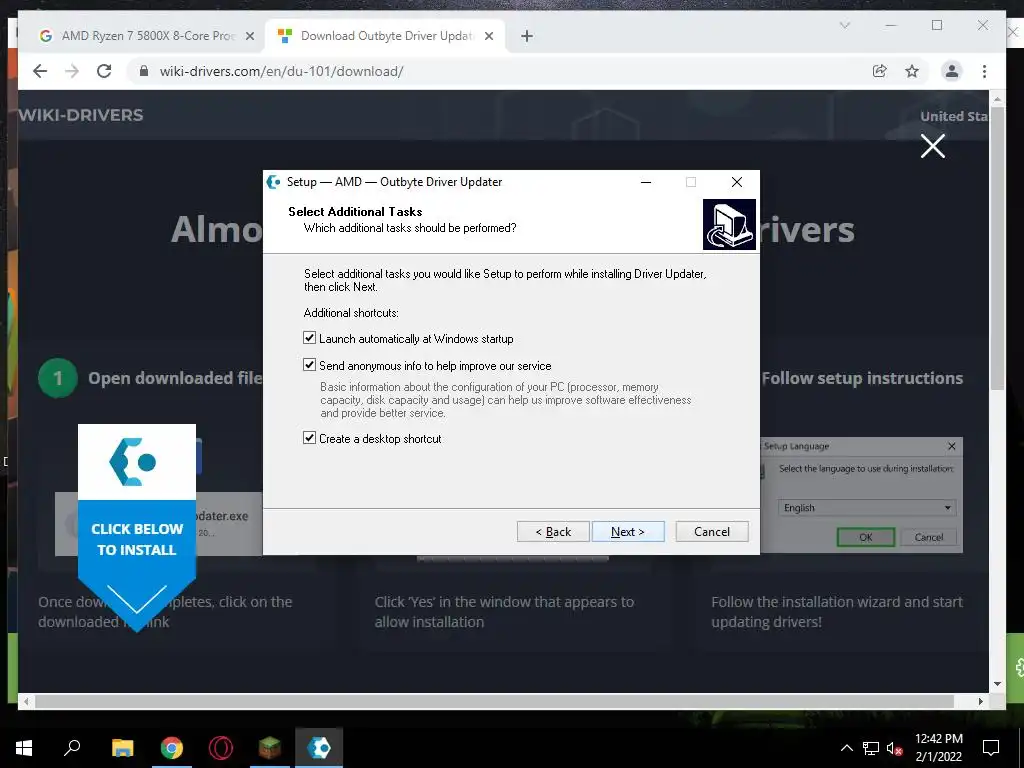
Task: Click the vertical page scrollbar
Action: (997, 248)
